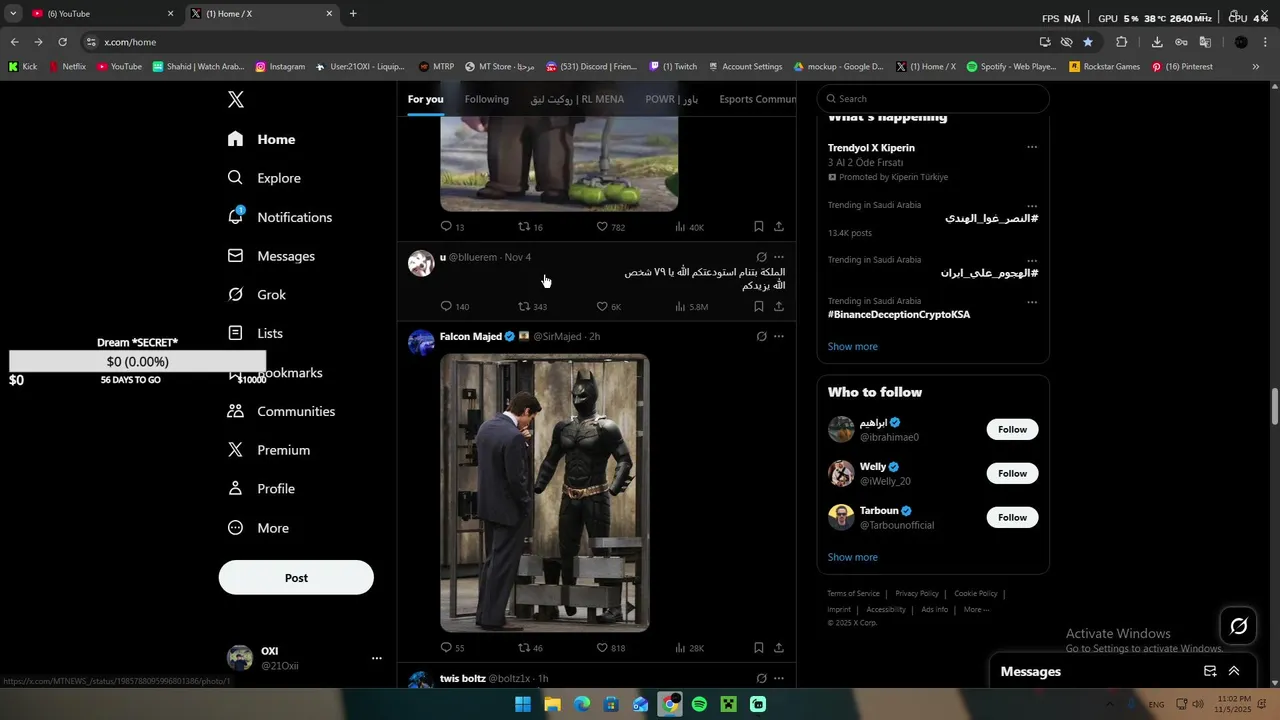Image resolution: width=1280 pixels, height=720 pixels.
Task: Click the X logo in the sidebar
Action: pos(236,99)
